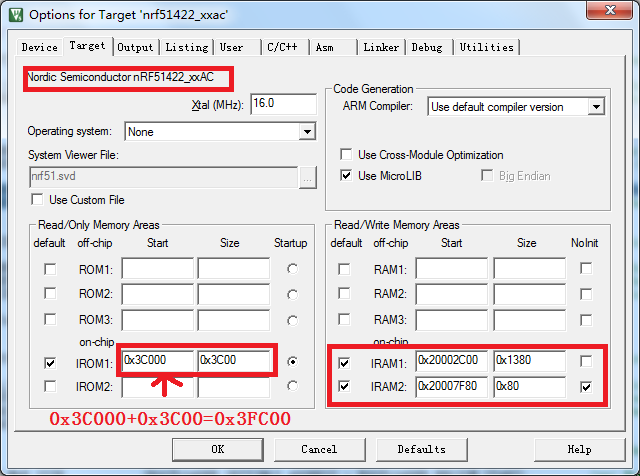
Task: Click the Xtal (MHz) field showing 16.0
Action: point(283,104)
